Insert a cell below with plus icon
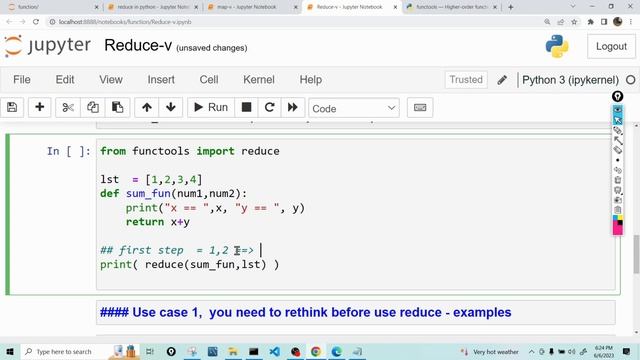The width and height of the screenshot is (640, 360). click(40, 107)
